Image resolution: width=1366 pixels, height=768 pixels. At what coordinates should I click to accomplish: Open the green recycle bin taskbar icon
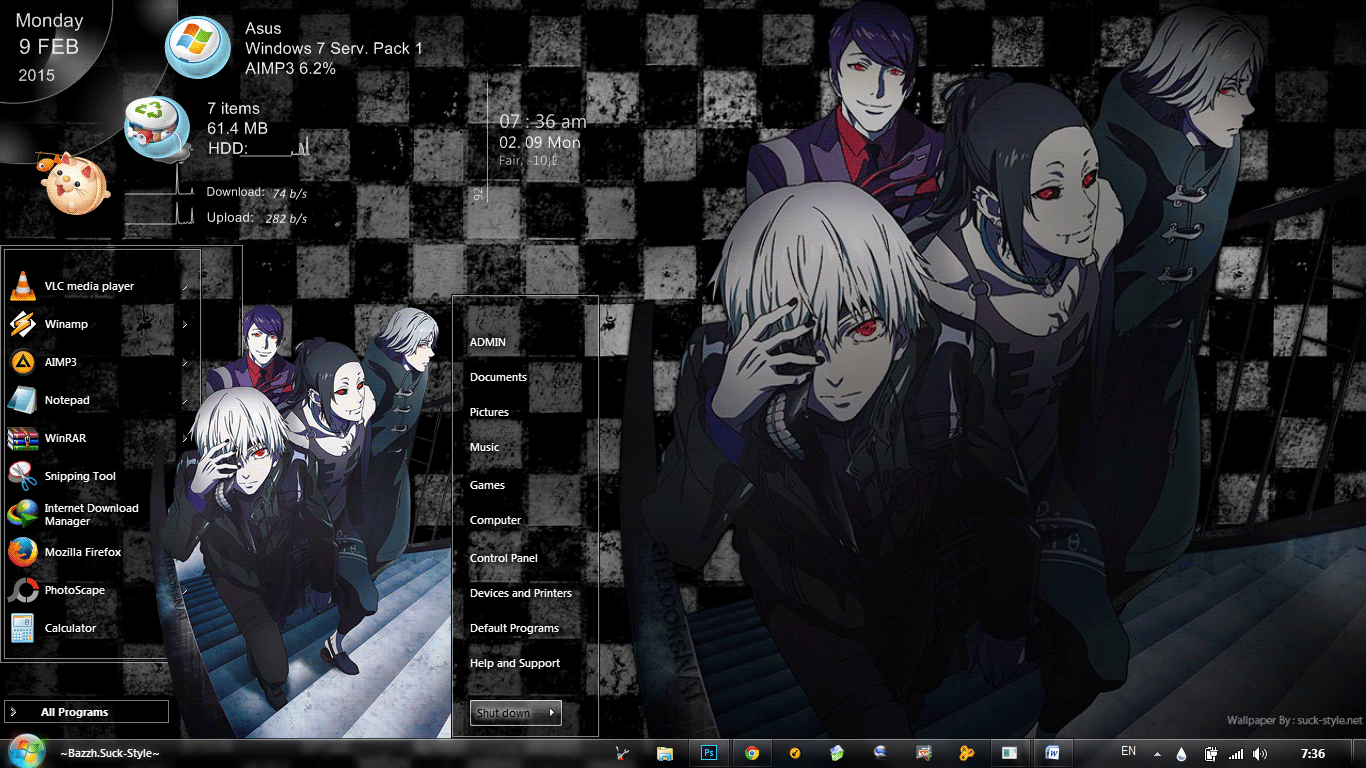click(x=837, y=753)
